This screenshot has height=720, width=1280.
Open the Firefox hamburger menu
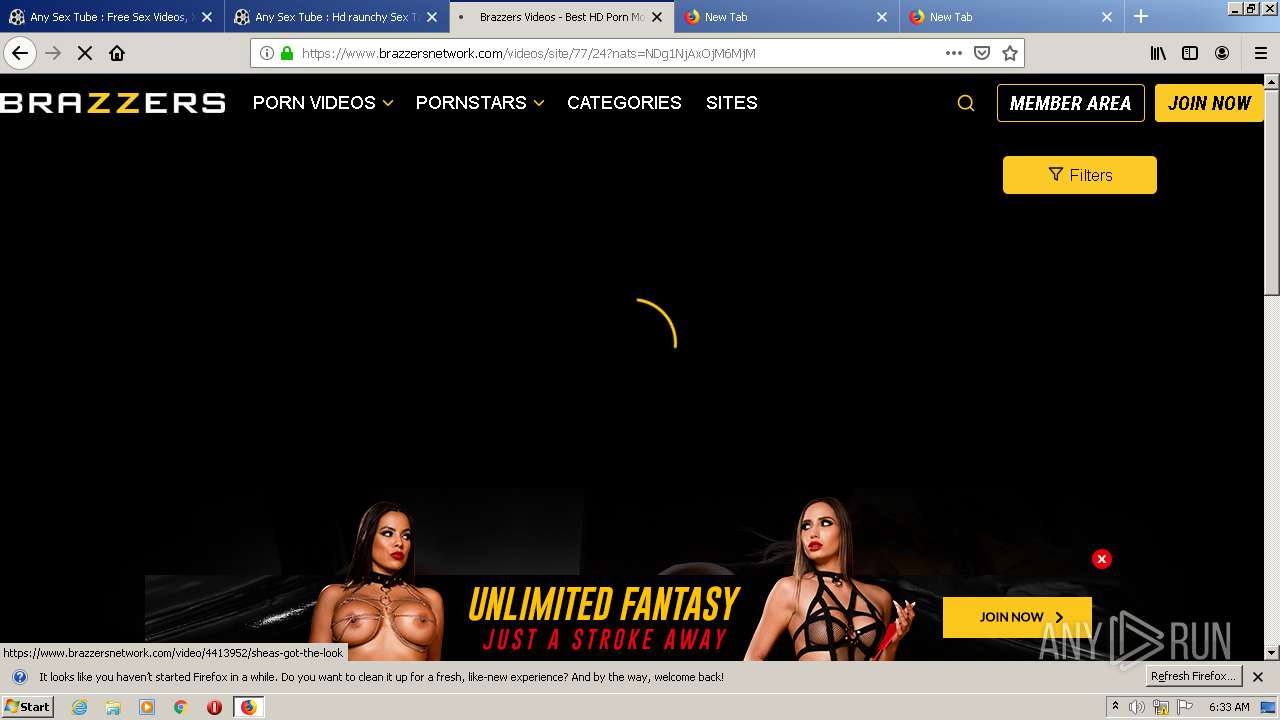pos(1260,53)
